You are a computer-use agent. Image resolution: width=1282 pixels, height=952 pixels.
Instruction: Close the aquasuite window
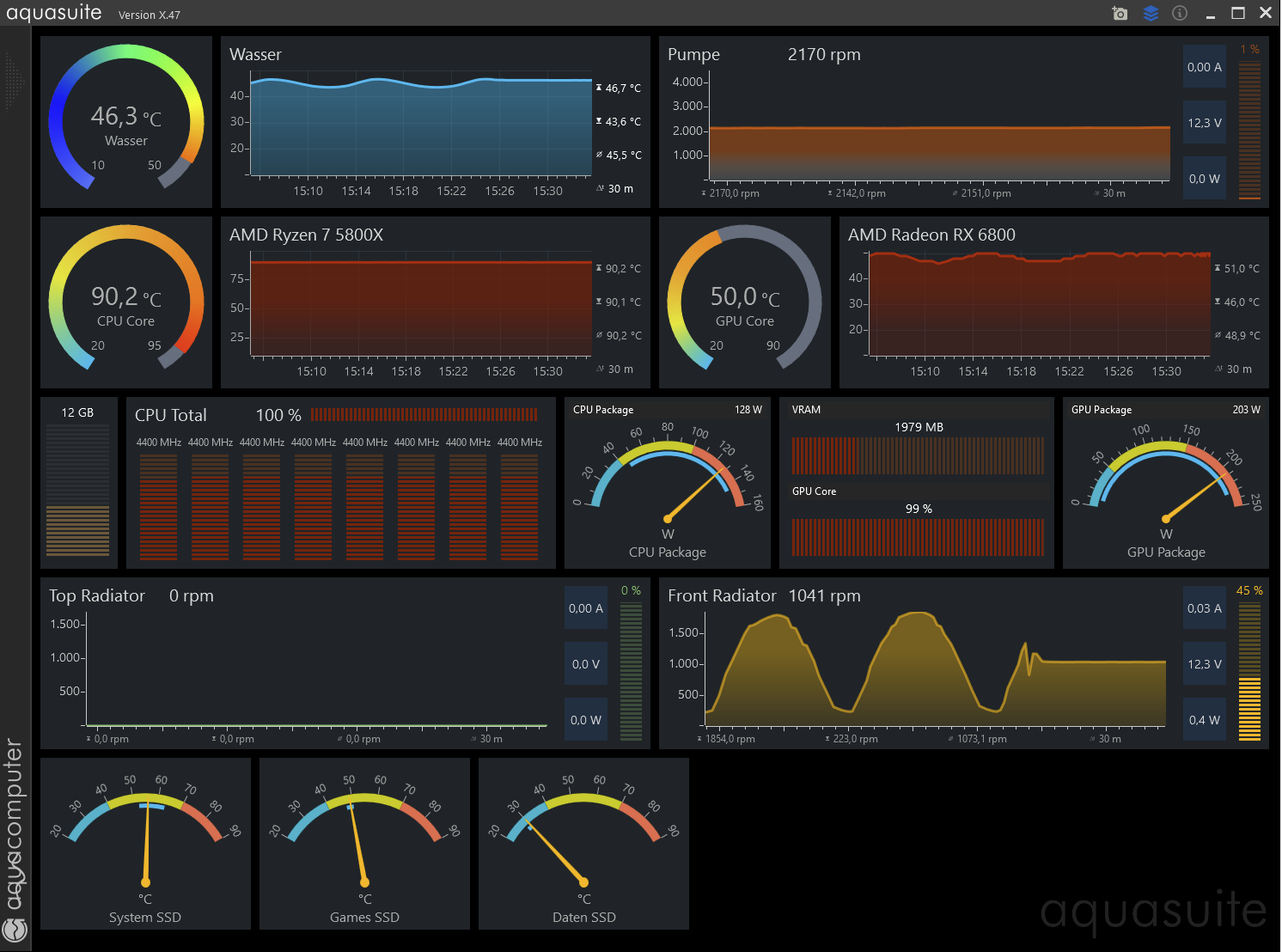[x=1266, y=13]
